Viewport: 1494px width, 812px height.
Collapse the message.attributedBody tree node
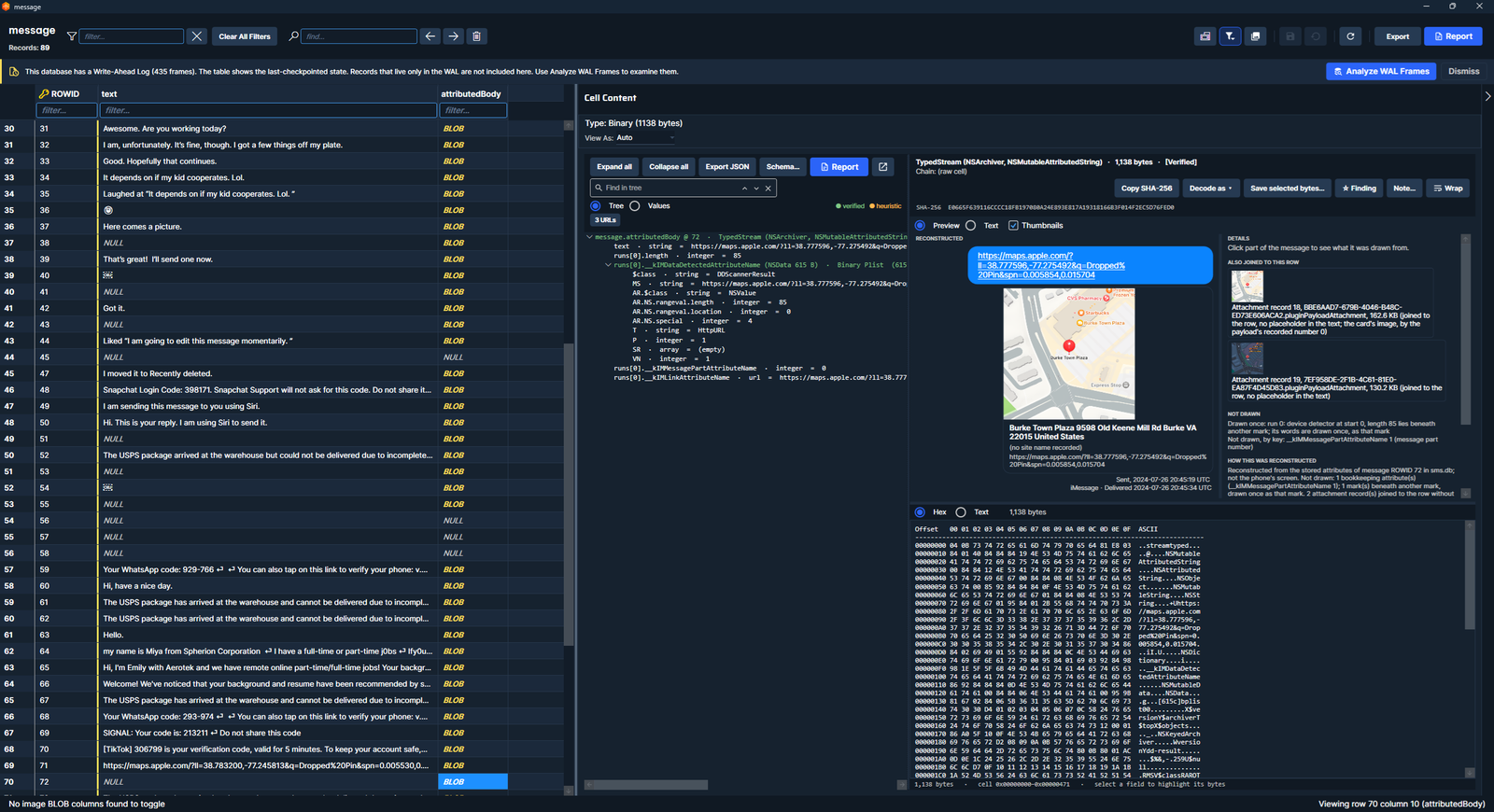589,237
